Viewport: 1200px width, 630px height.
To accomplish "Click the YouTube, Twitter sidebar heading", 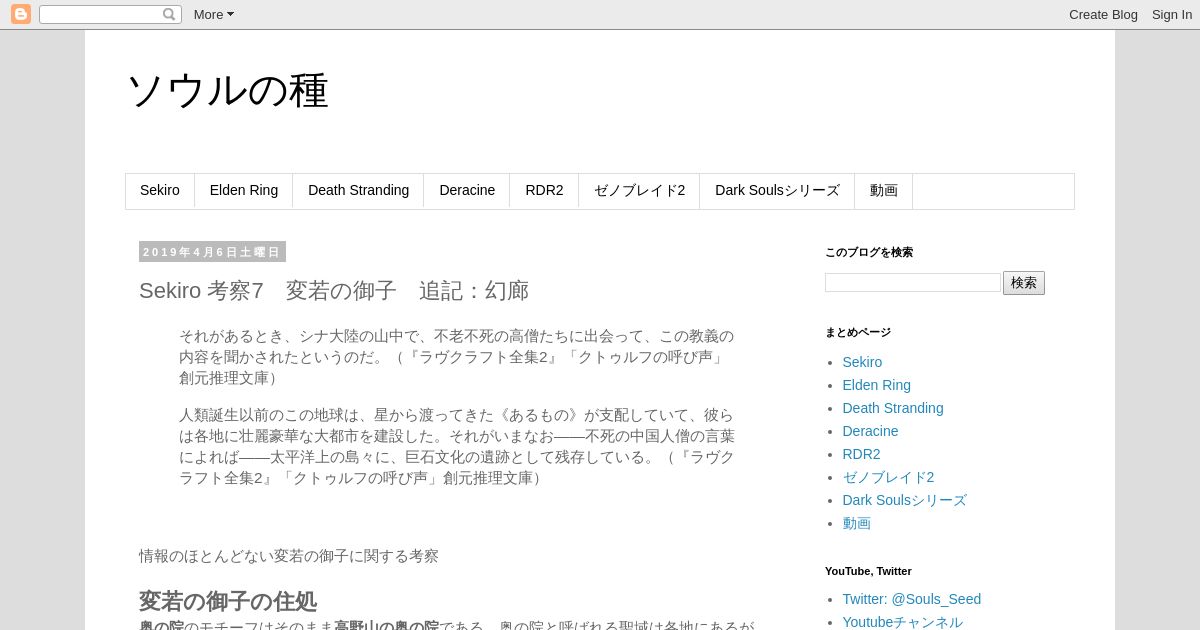I will (x=868, y=571).
